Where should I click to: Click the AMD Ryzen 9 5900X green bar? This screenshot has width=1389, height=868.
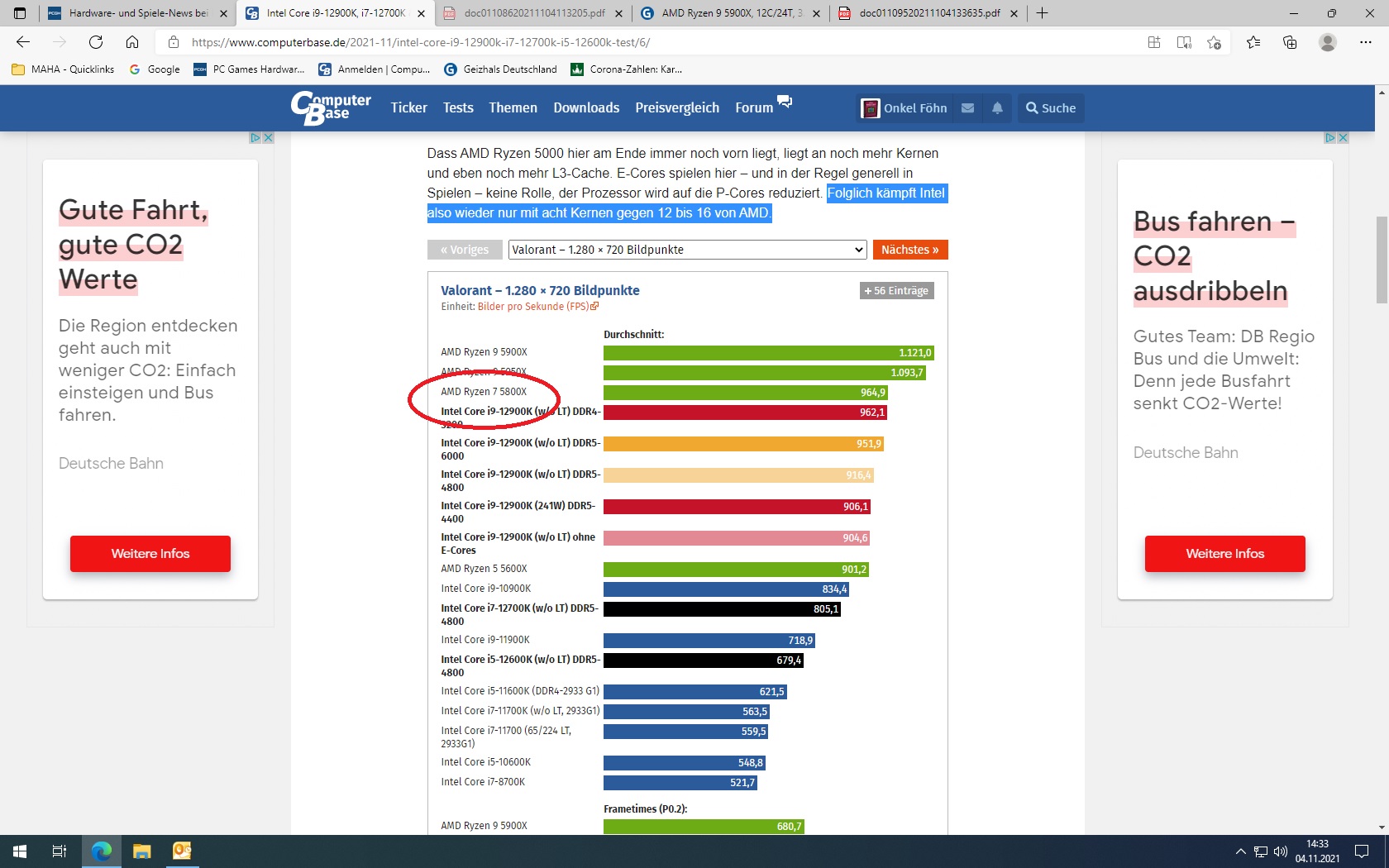click(769, 353)
